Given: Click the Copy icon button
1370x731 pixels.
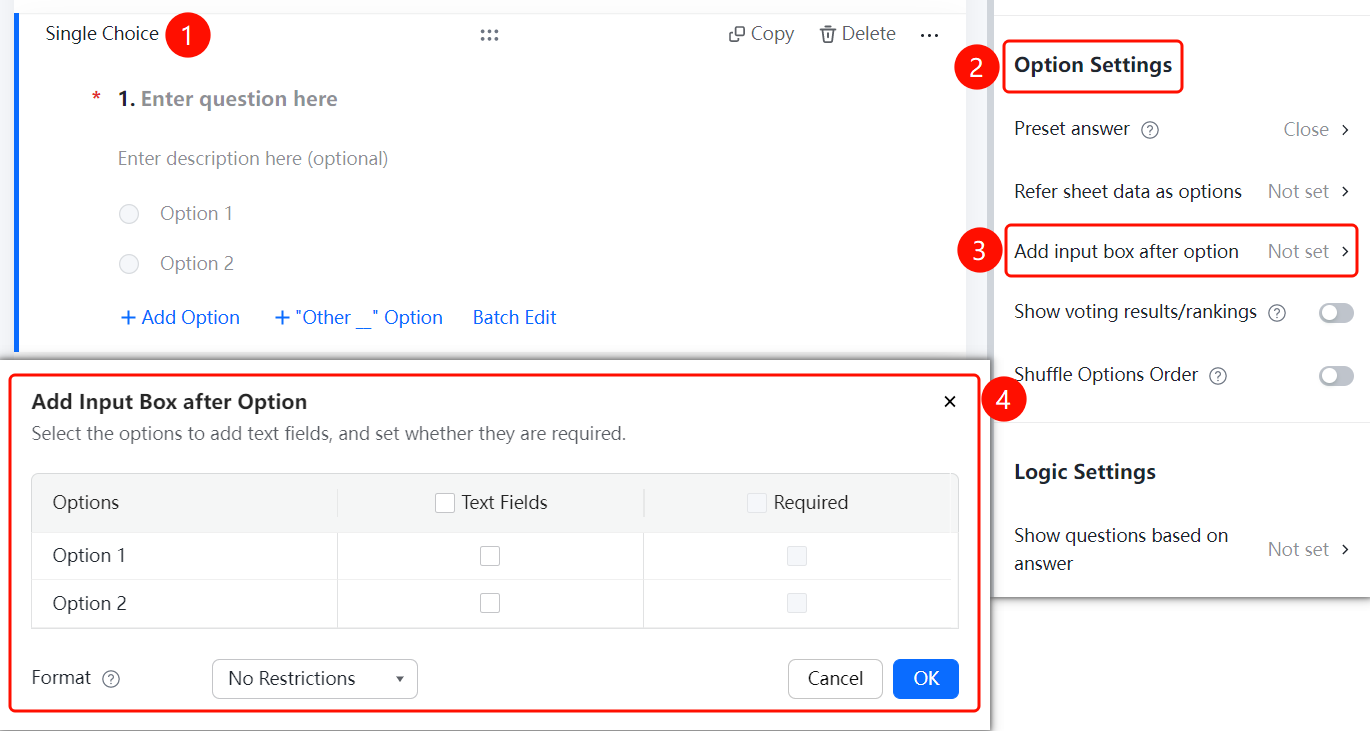Looking at the screenshot, I should point(761,34).
